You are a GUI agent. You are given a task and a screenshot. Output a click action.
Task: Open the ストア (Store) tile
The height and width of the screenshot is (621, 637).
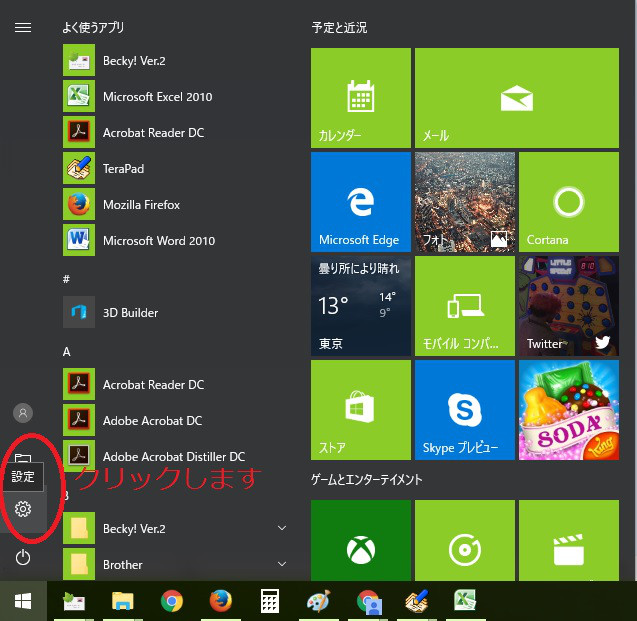point(361,410)
